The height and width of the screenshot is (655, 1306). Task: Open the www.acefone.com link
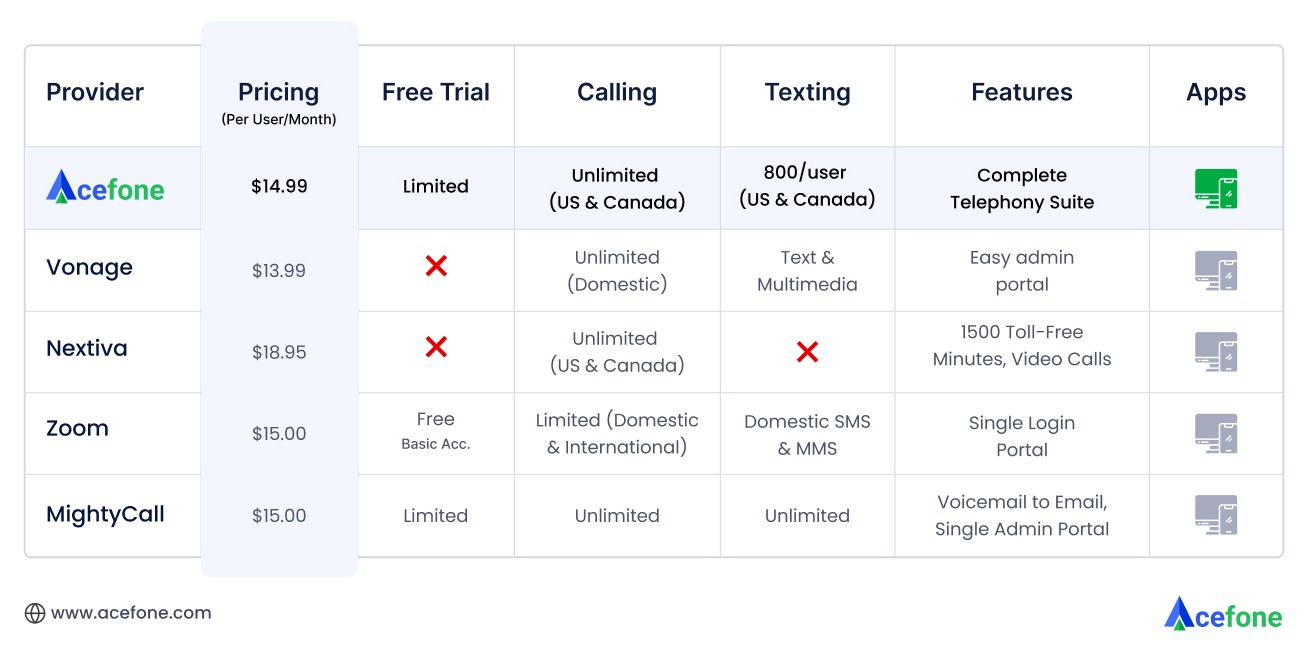pos(131,613)
